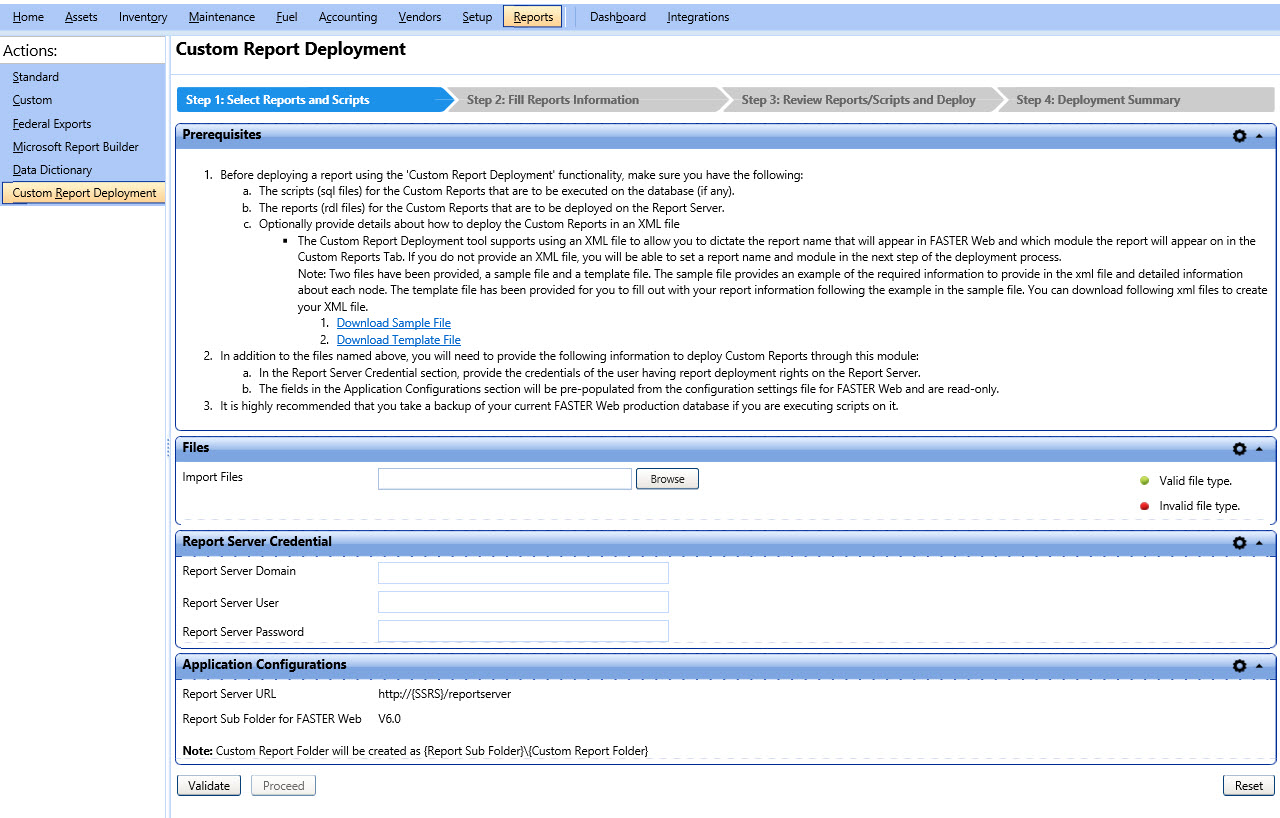The width and height of the screenshot is (1280, 818).
Task: Click the 'V6.0' sub folder value
Action: [389, 719]
